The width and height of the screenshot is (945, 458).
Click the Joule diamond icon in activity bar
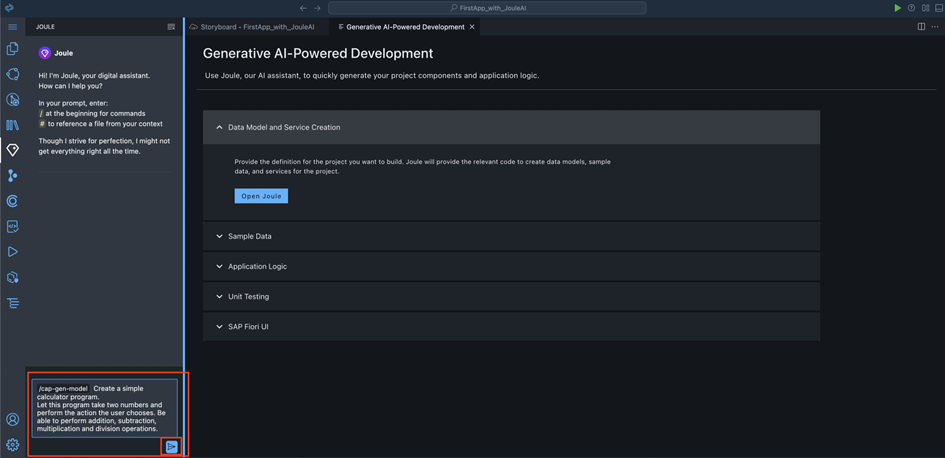coord(12,150)
